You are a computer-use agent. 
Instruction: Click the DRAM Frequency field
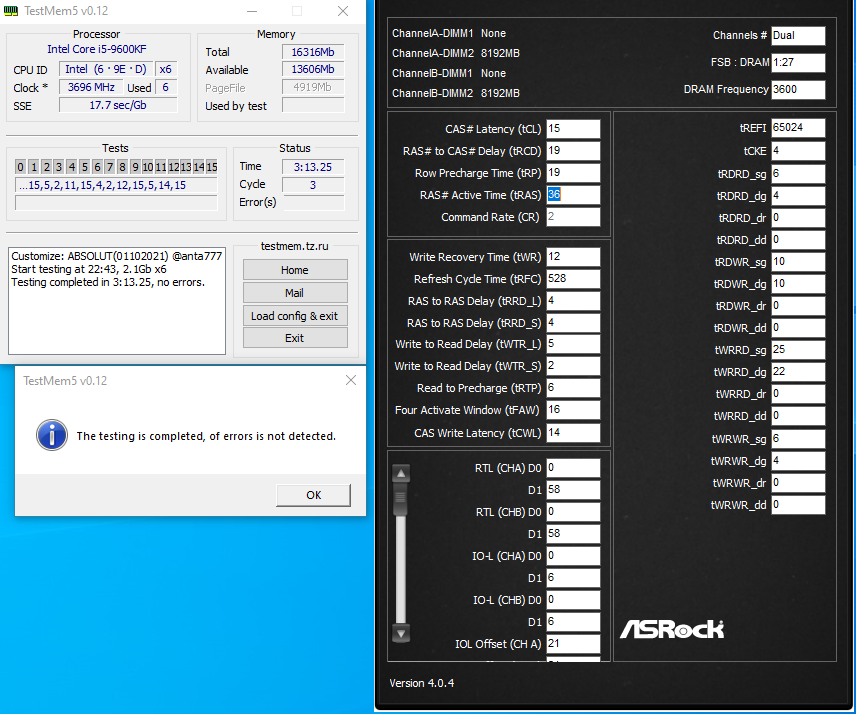pos(798,90)
